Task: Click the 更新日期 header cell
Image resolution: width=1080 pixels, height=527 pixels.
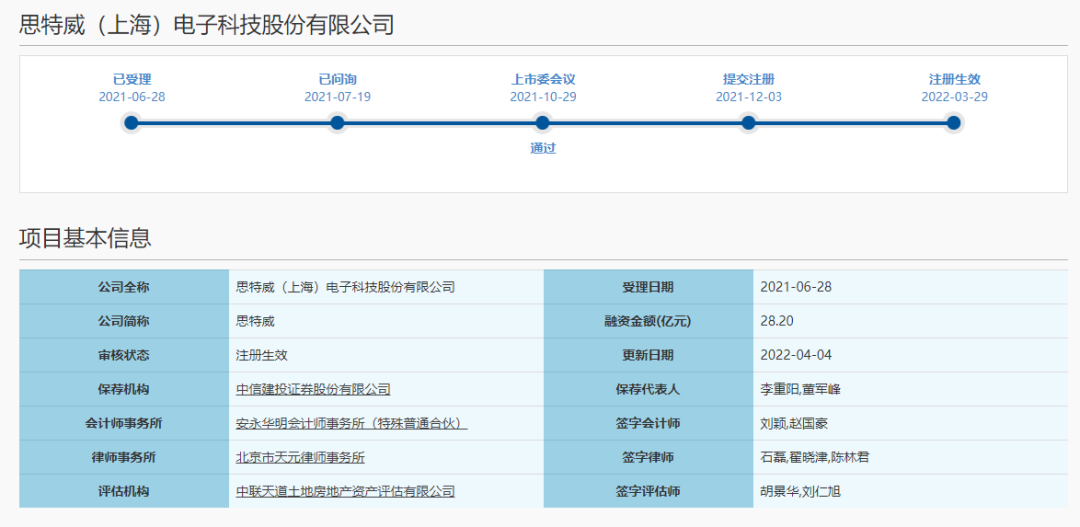Action: 648,355
